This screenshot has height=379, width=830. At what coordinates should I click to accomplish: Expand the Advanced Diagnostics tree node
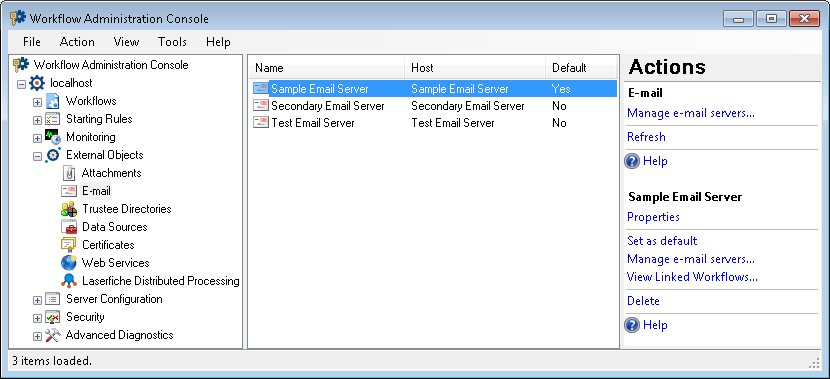coord(37,336)
